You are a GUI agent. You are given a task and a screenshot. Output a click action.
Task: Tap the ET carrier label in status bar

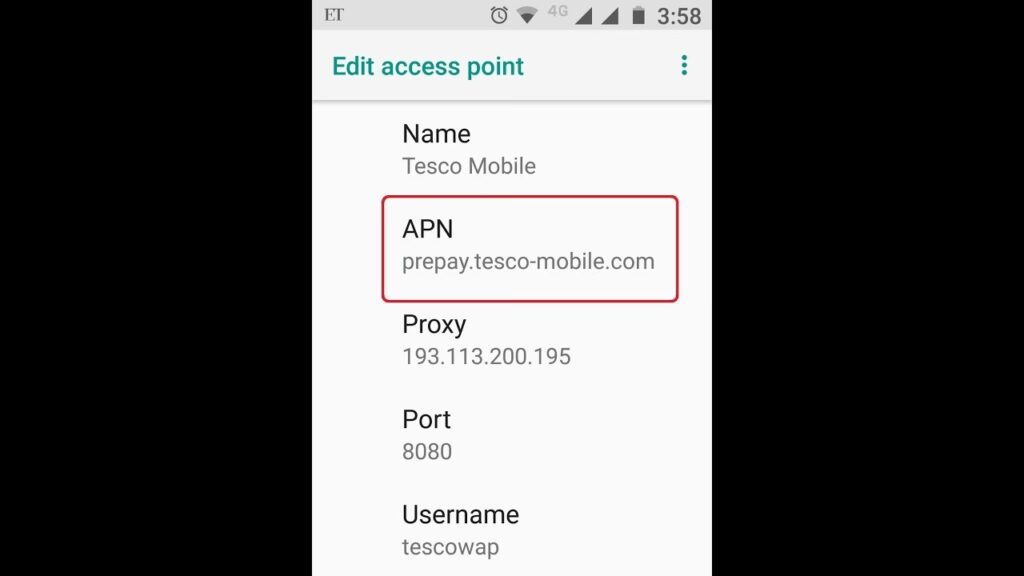(334, 15)
